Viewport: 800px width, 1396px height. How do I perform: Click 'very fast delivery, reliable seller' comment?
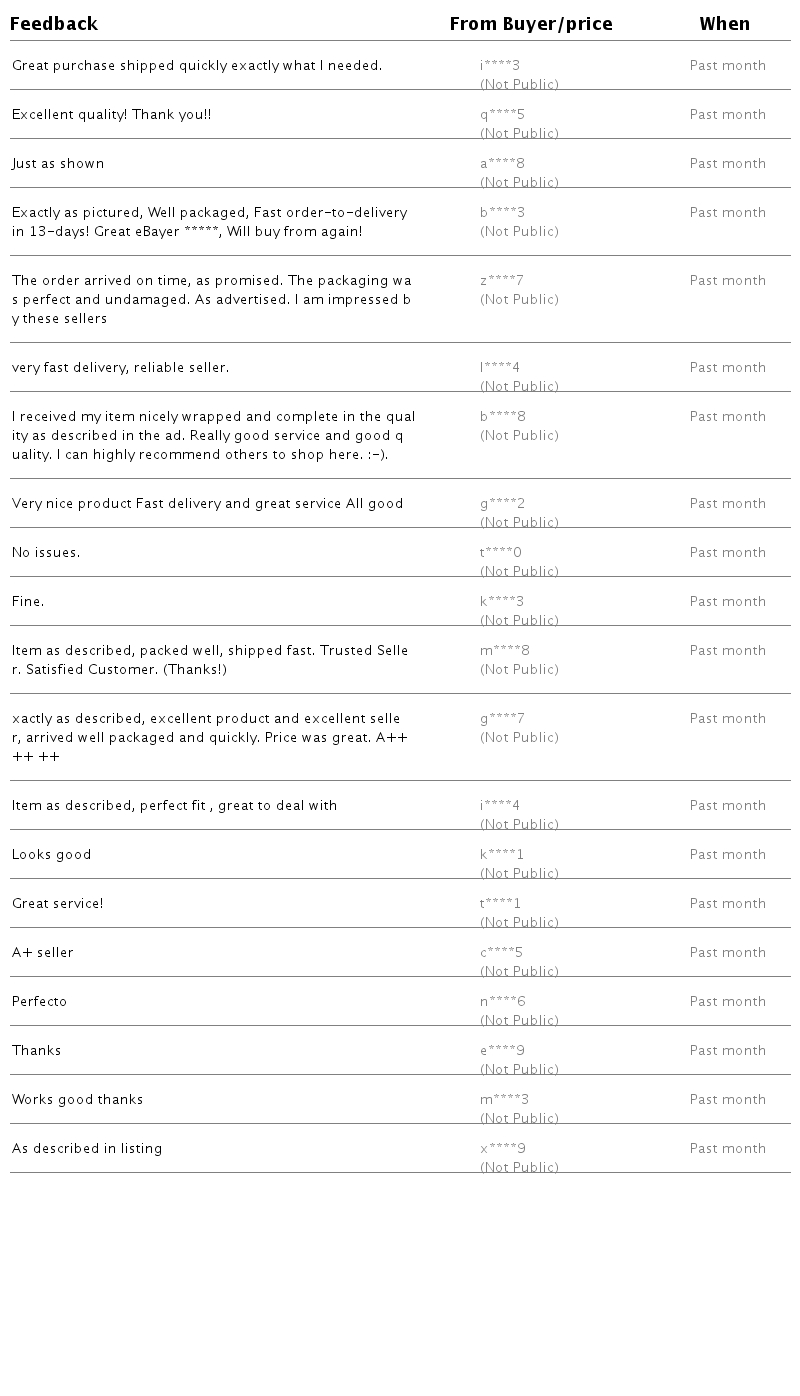120,368
